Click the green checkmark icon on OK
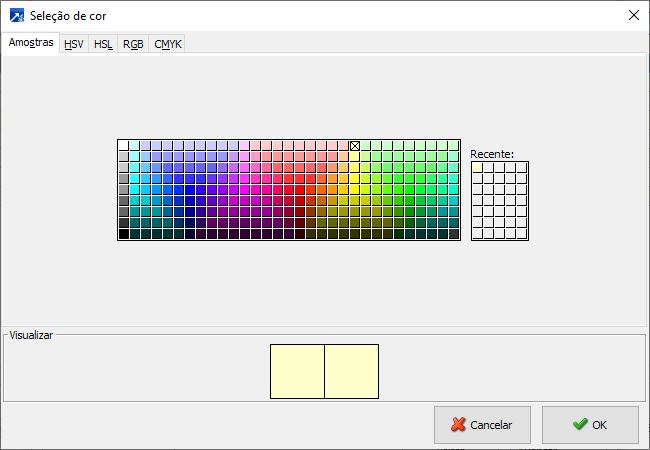Image resolution: width=650 pixels, height=450 pixels. click(x=580, y=425)
